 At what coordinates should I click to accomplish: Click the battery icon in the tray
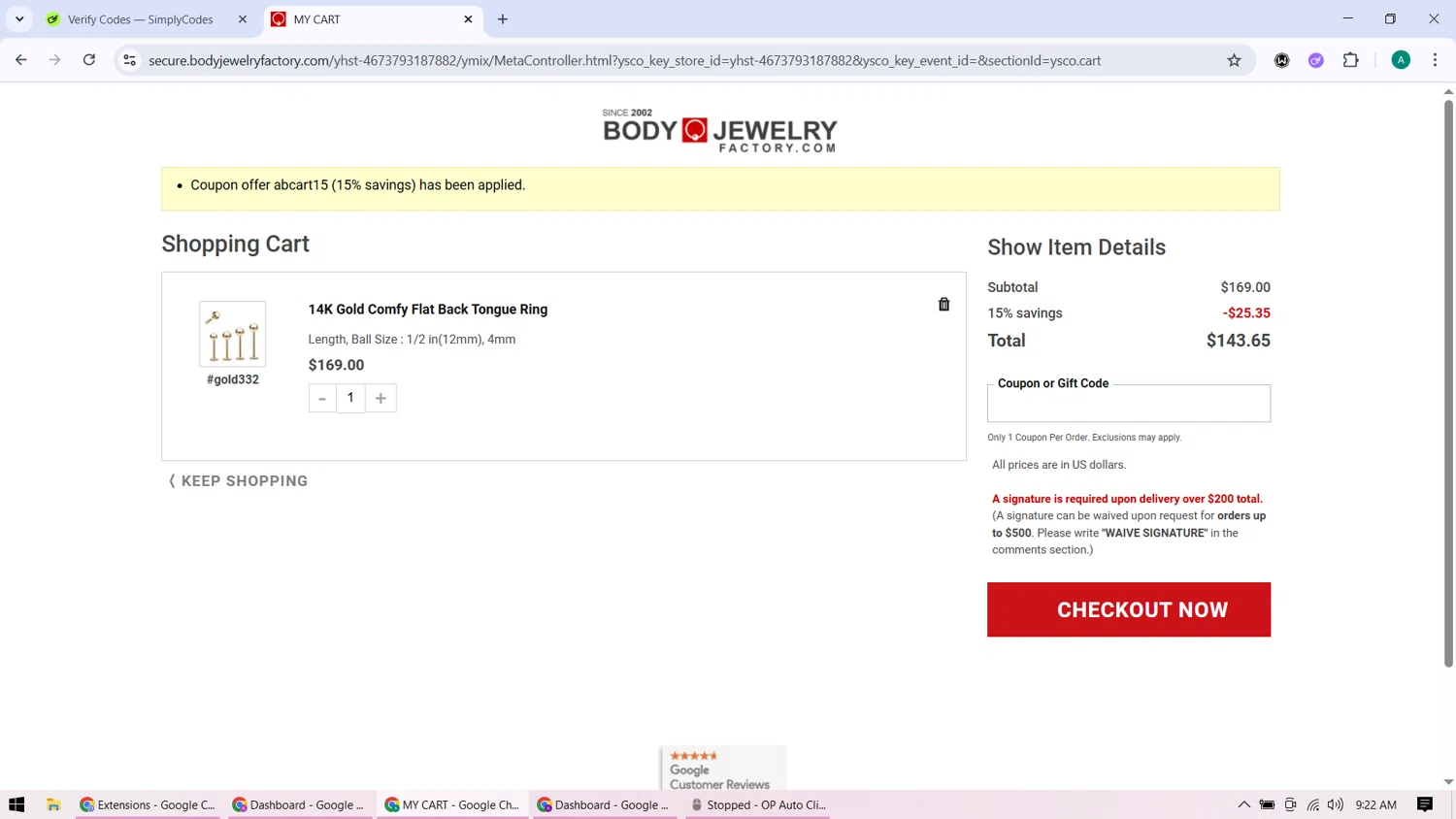pos(1267,804)
